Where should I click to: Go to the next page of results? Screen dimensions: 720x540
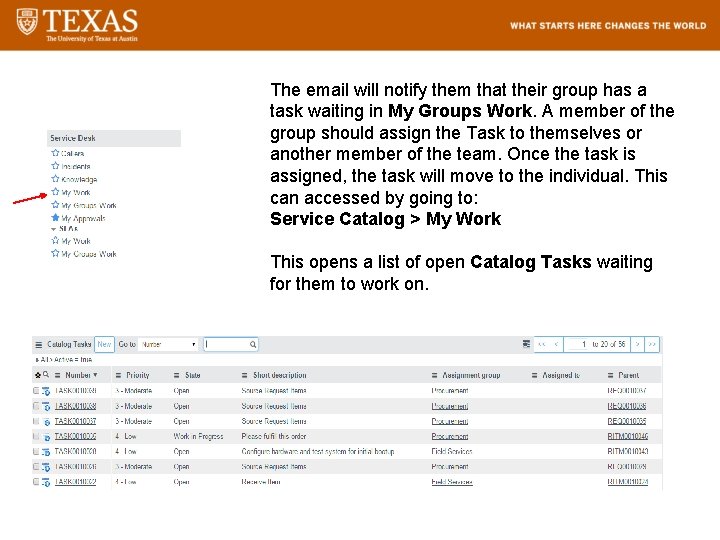click(637, 344)
